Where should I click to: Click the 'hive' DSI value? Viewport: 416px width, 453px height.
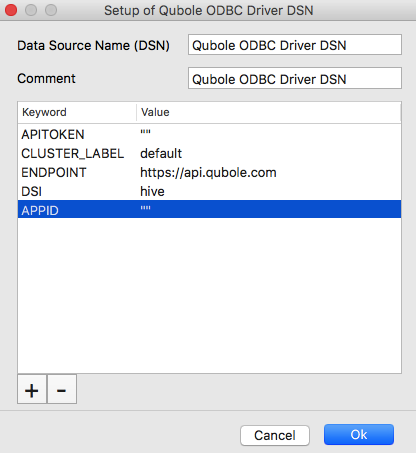point(152,191)
